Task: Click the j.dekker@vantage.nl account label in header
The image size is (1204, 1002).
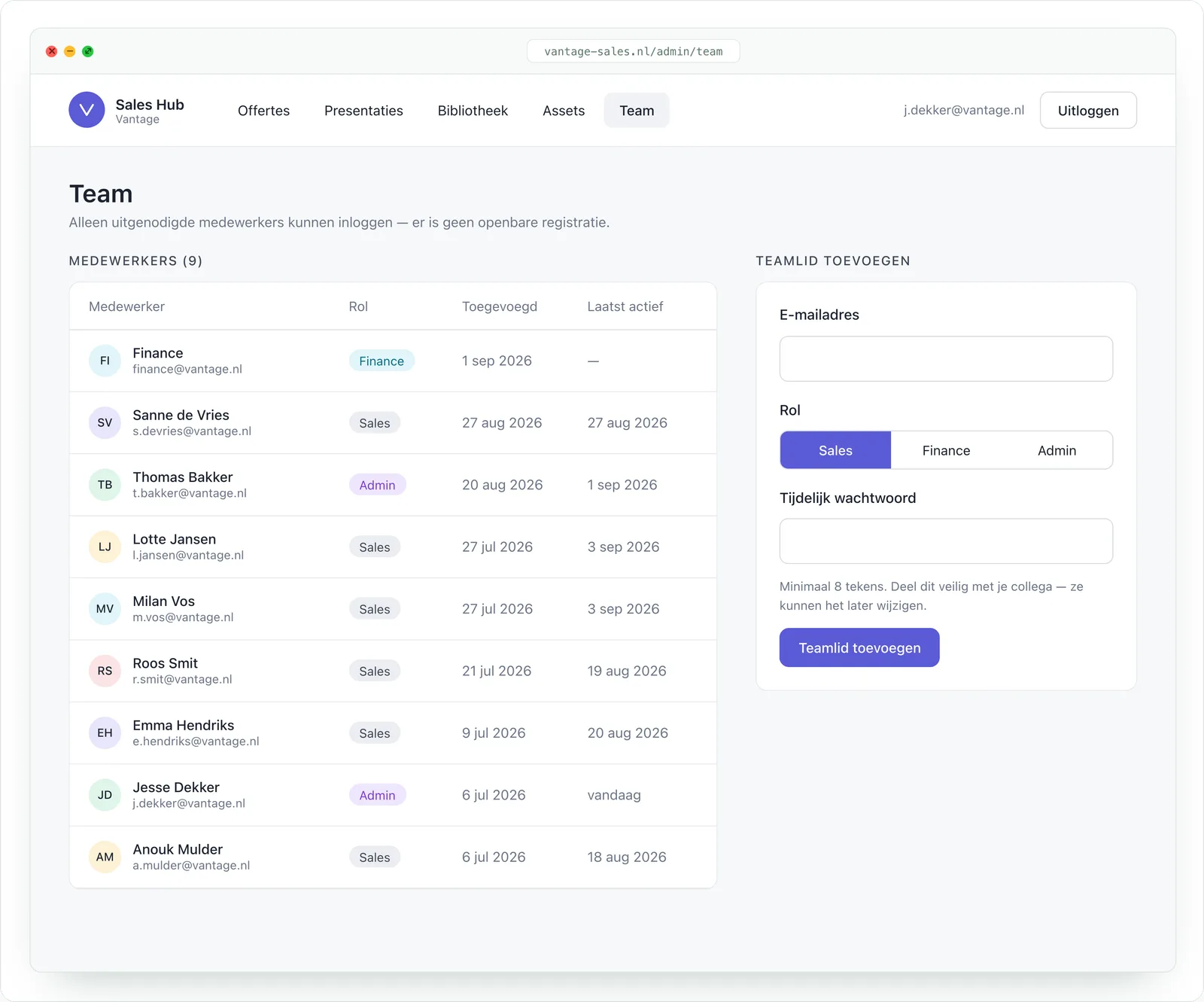Action: pyautogui.click(x=964, y=110)
